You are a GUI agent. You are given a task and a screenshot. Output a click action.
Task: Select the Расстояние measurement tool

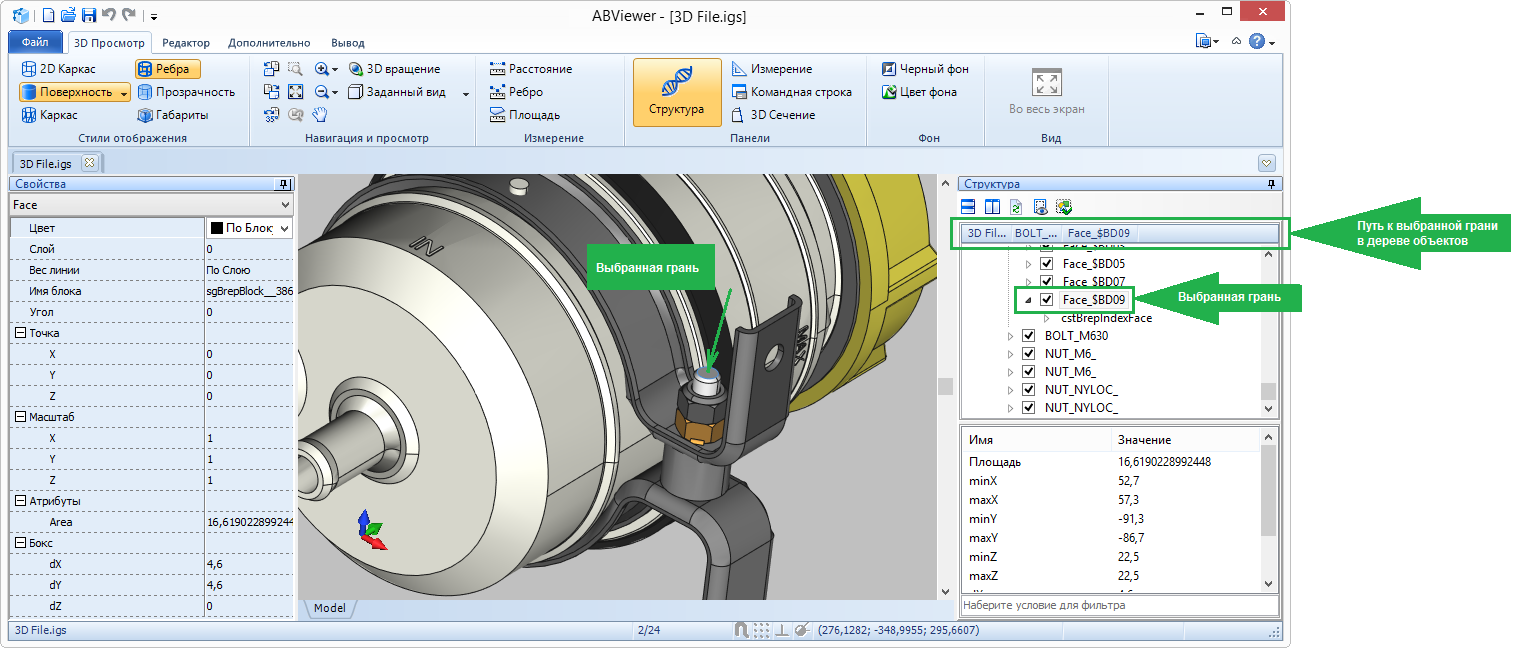[x=530, y=69]
